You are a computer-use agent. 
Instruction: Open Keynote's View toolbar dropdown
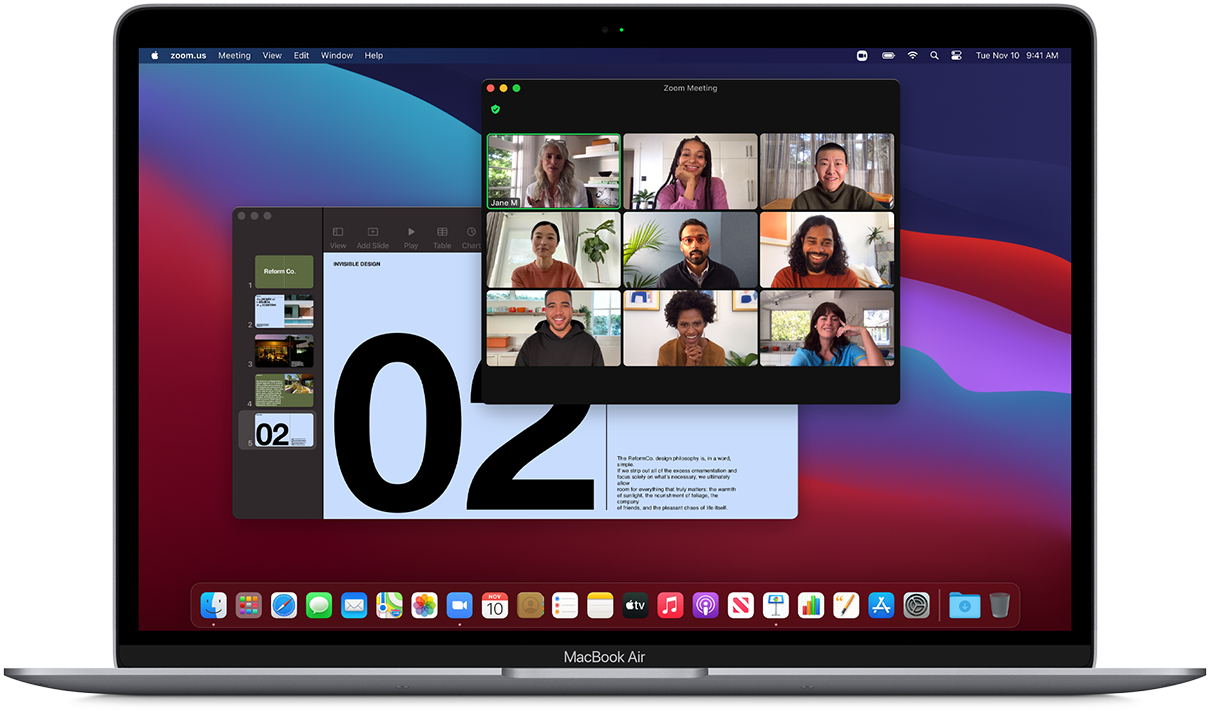(x=338, y=238)
